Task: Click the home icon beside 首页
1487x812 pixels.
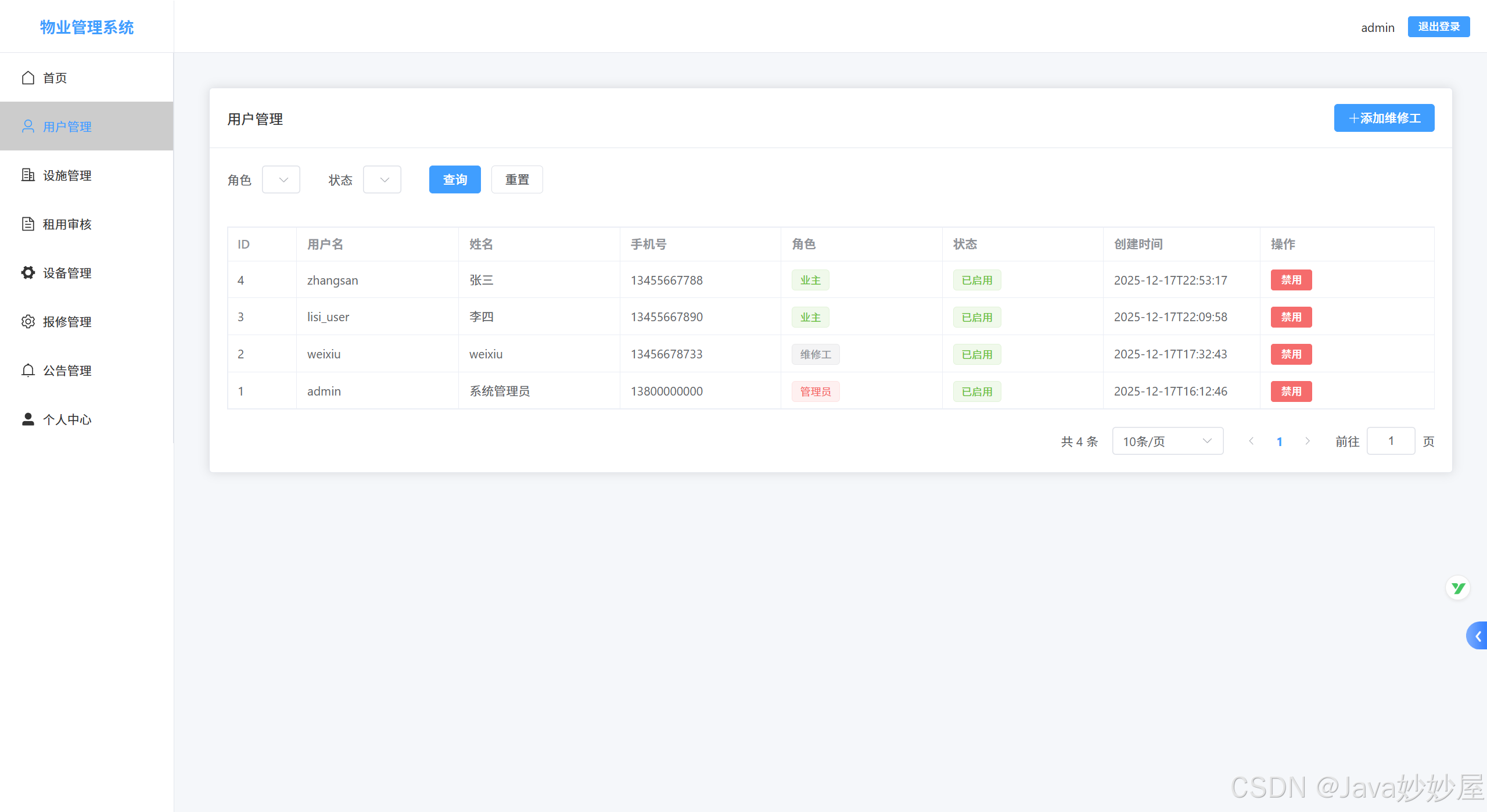Action: [28, 78]
